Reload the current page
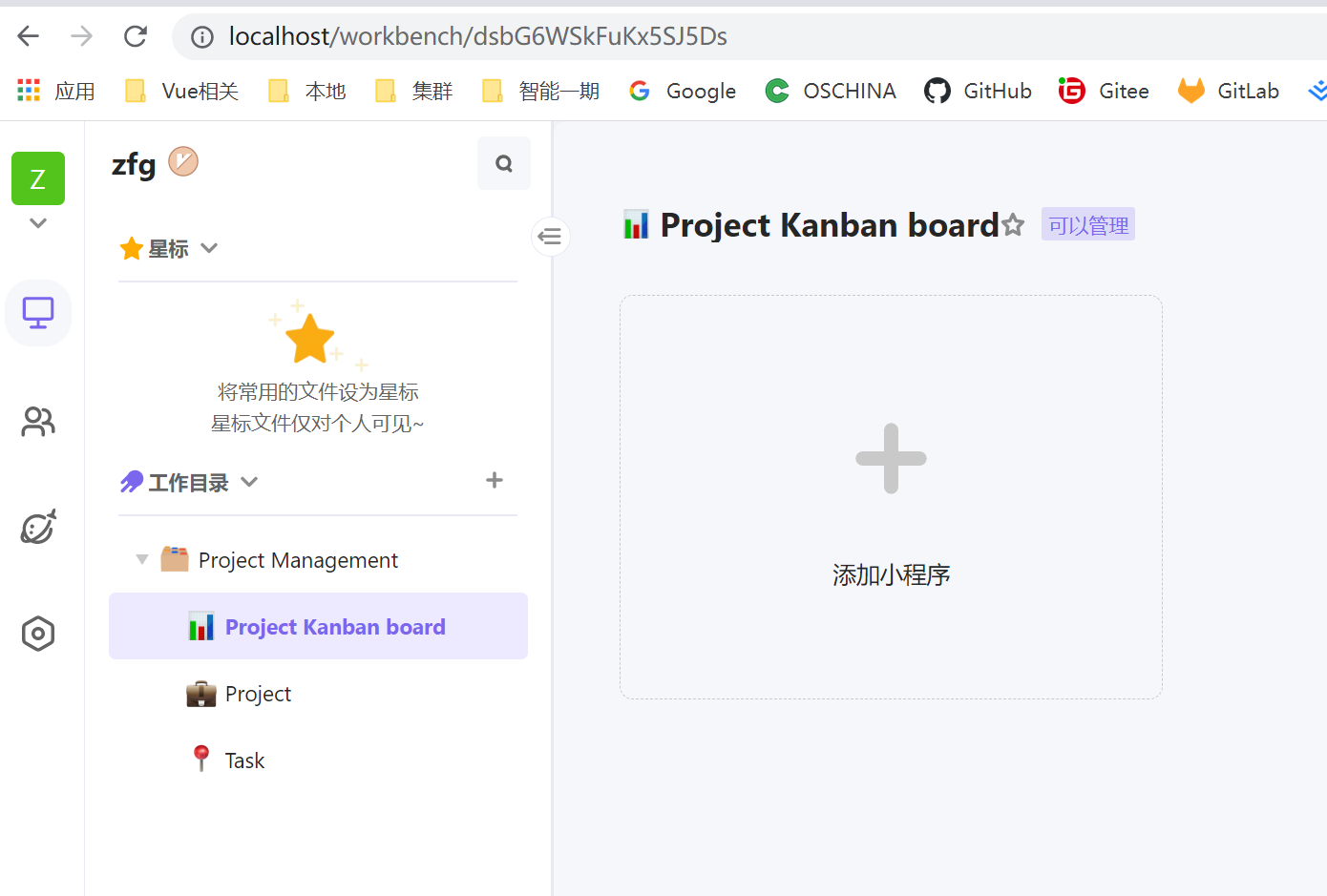 point(136,36)
